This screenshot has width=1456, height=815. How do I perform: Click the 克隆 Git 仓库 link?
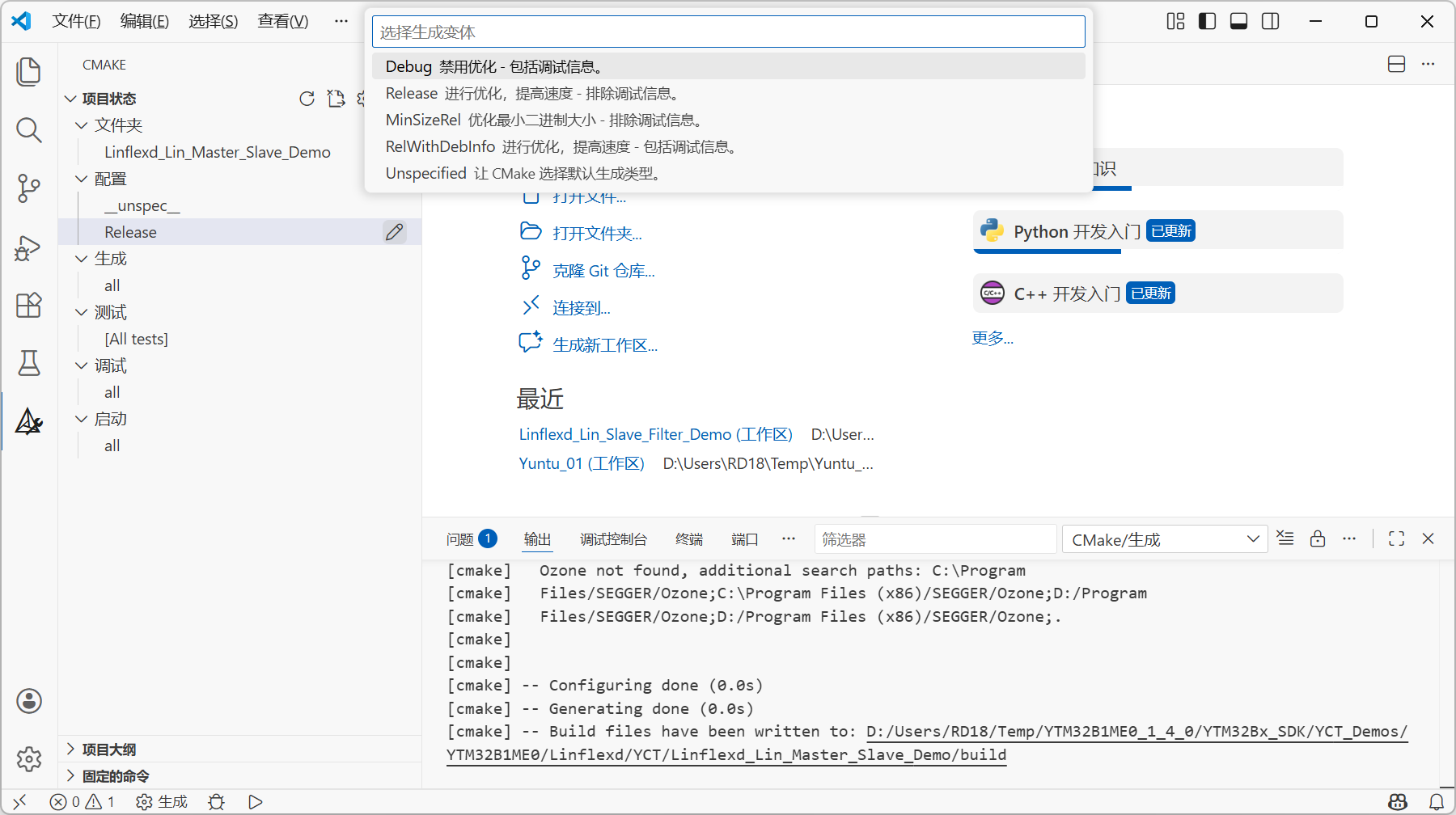[603, 271]
